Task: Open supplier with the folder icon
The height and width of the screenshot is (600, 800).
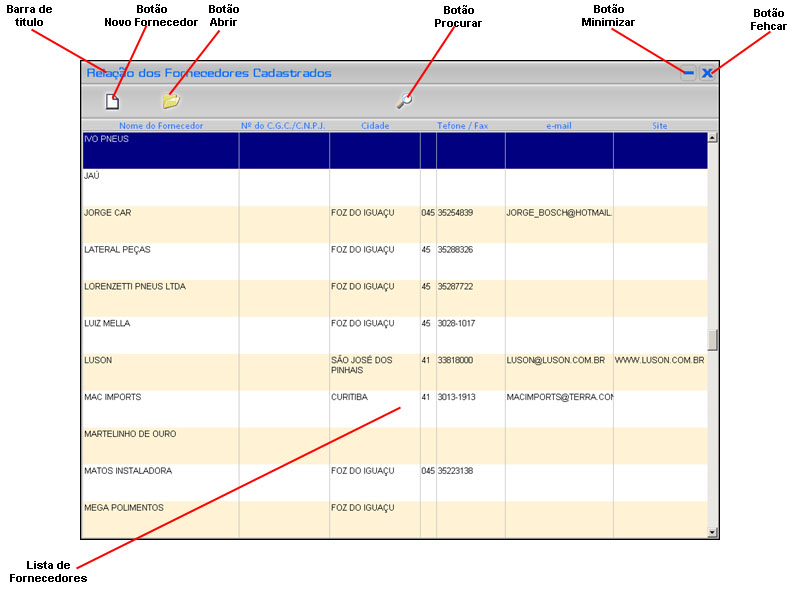Action: 171,101
